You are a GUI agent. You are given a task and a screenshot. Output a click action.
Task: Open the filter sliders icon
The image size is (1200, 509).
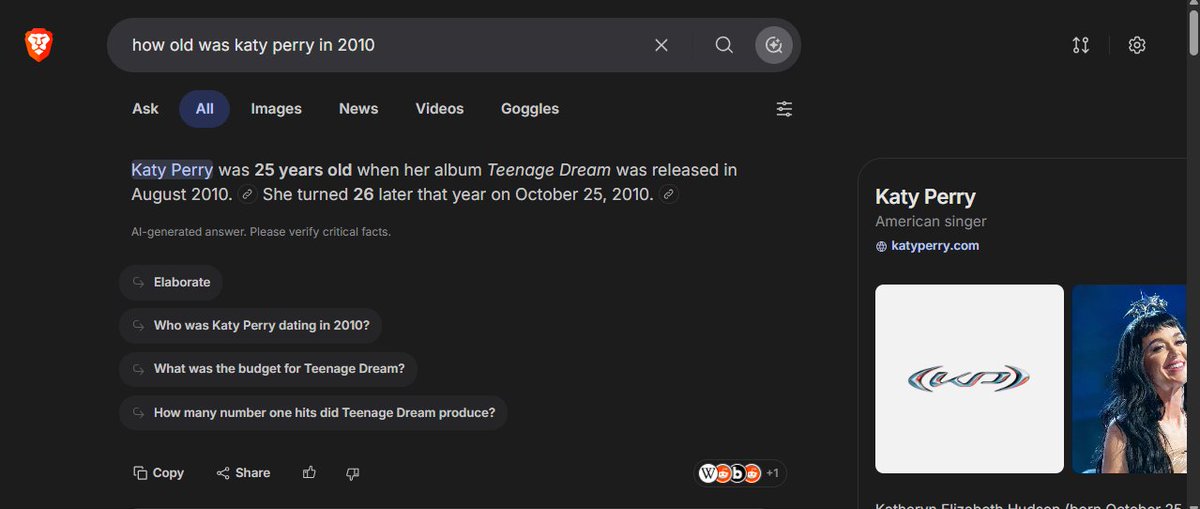click(x=784, y=109)
